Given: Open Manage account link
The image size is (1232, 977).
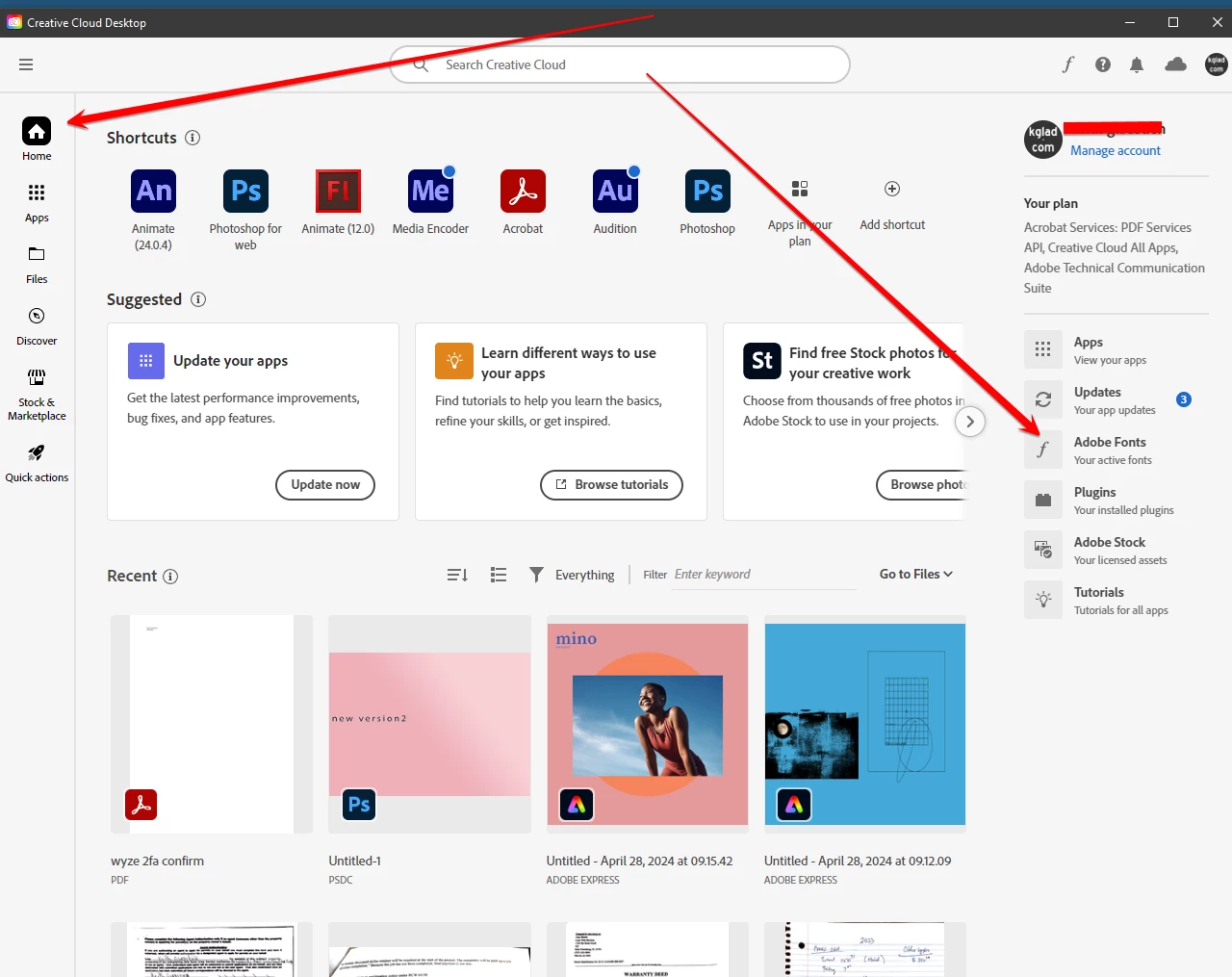Looking at the screenshot, I should click(x=1116, y=150).
